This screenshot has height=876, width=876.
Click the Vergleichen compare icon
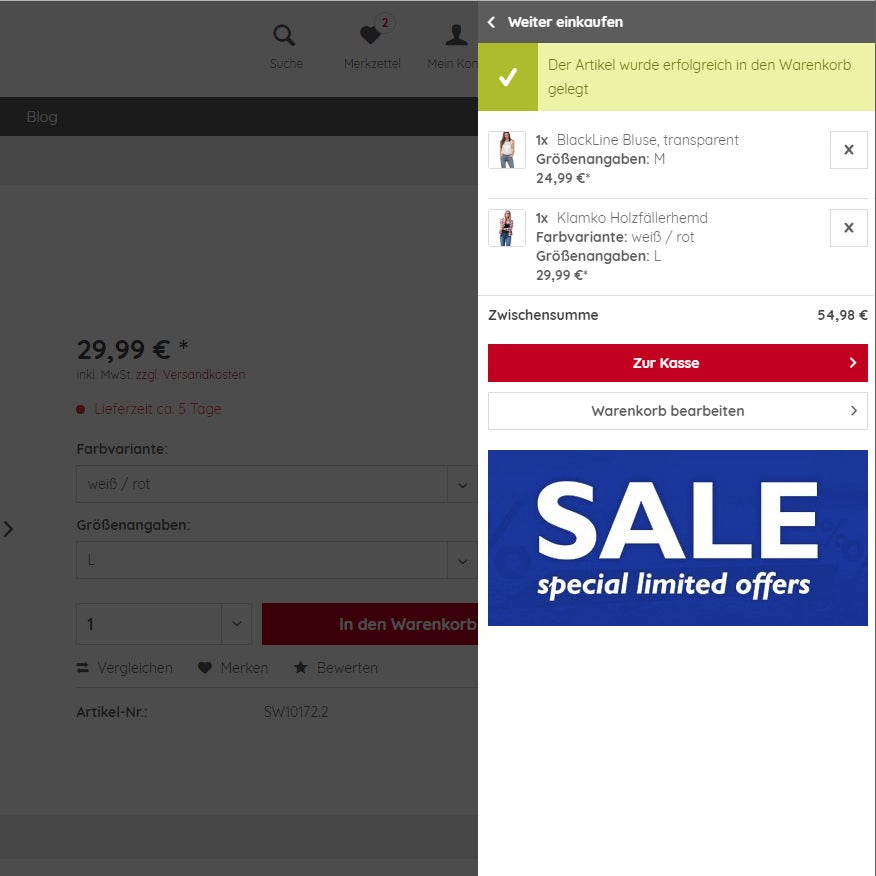coord(83,668)
